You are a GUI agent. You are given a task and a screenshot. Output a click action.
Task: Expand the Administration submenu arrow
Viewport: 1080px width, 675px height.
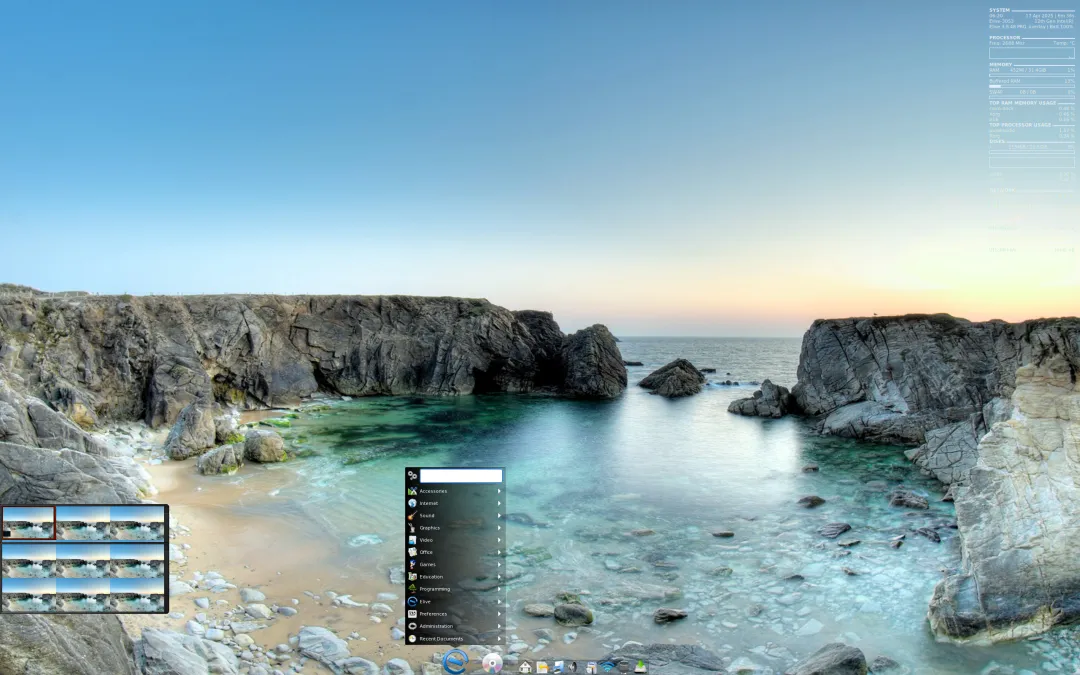(499, 627)
